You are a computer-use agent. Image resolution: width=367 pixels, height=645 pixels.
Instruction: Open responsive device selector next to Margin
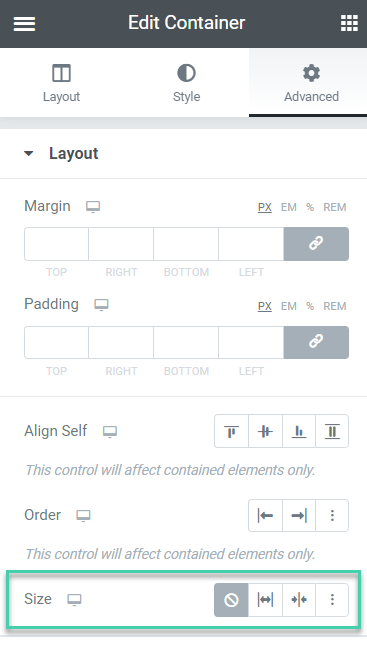coord(93,206)
